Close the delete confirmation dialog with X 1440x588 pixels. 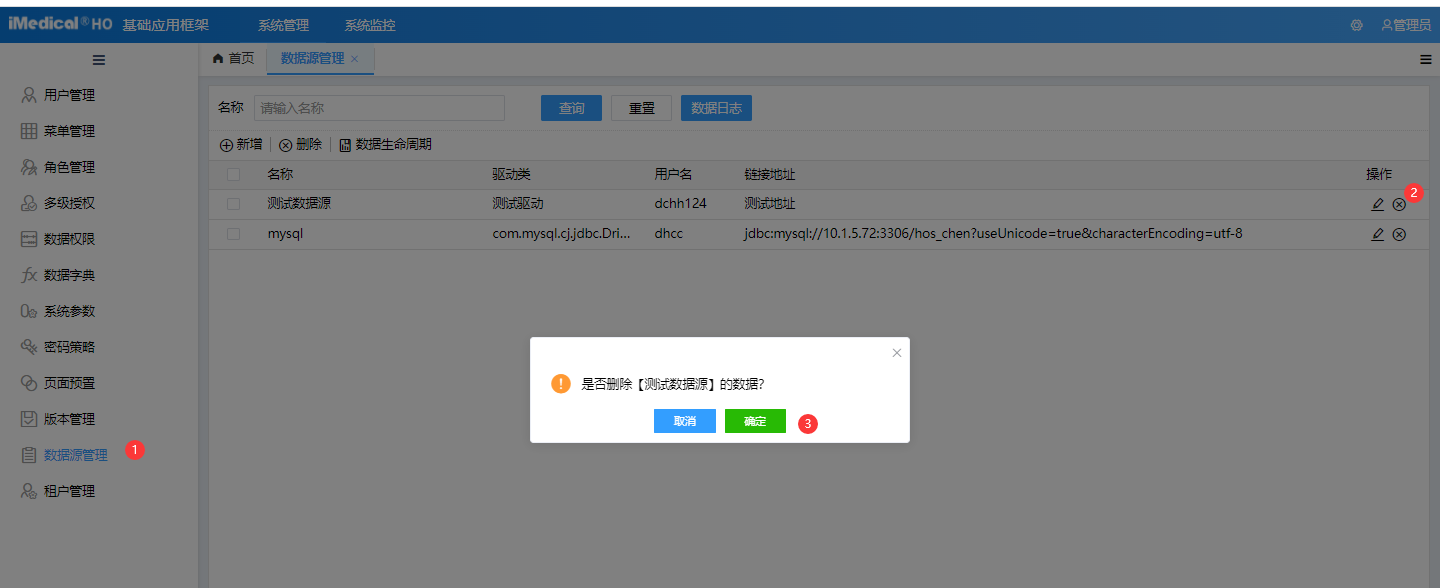coord(896,353)
